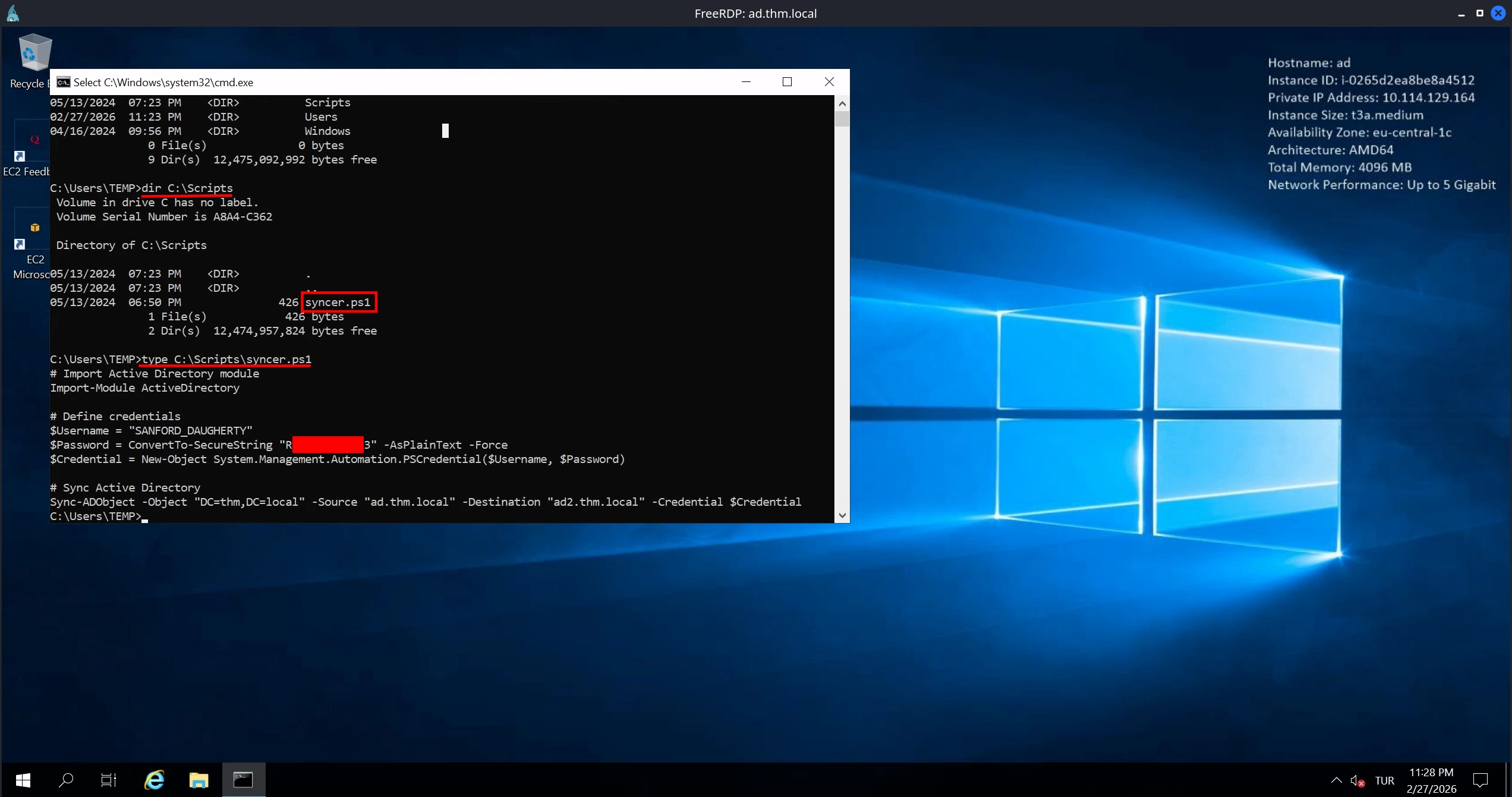Viewport: 1512px width, 797px height.
Task: Expand the hidden tray icons chevron
Action: [x=1336, y=780]
